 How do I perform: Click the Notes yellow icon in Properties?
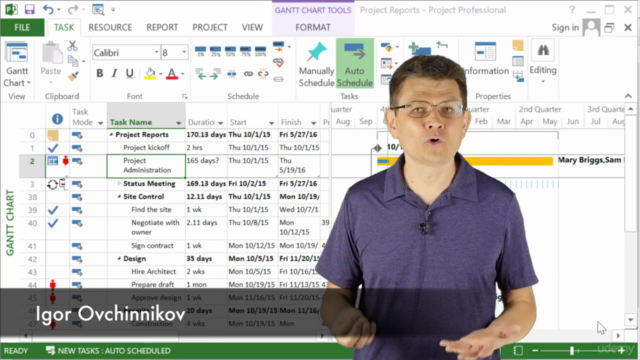(x=518, y=45)
